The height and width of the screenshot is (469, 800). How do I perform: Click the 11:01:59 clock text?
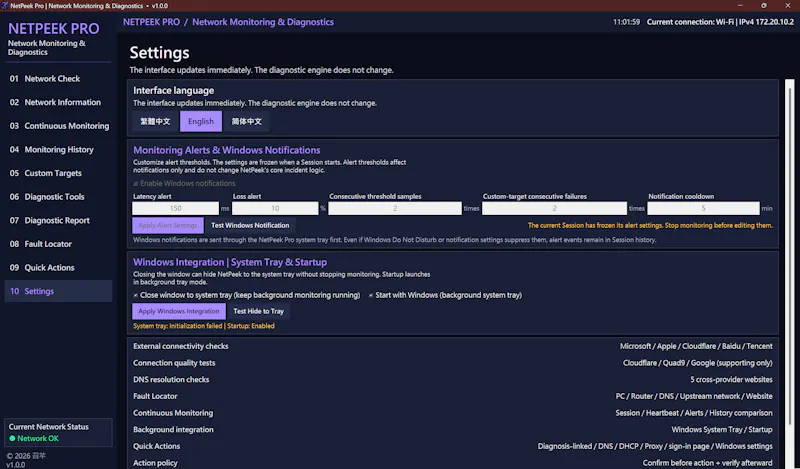[627, 22]
